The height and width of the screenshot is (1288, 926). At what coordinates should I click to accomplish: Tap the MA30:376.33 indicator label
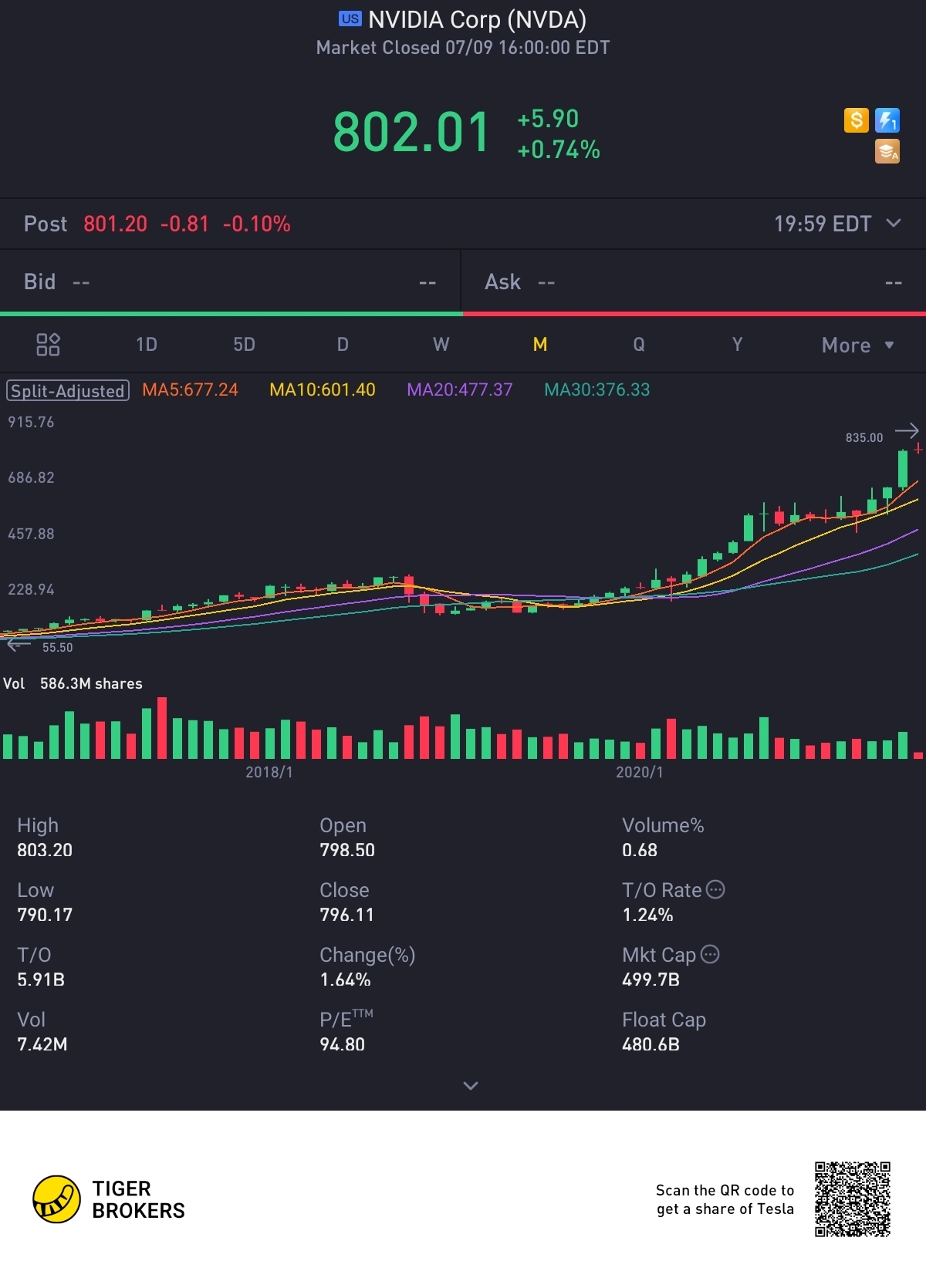coord(597,389)
